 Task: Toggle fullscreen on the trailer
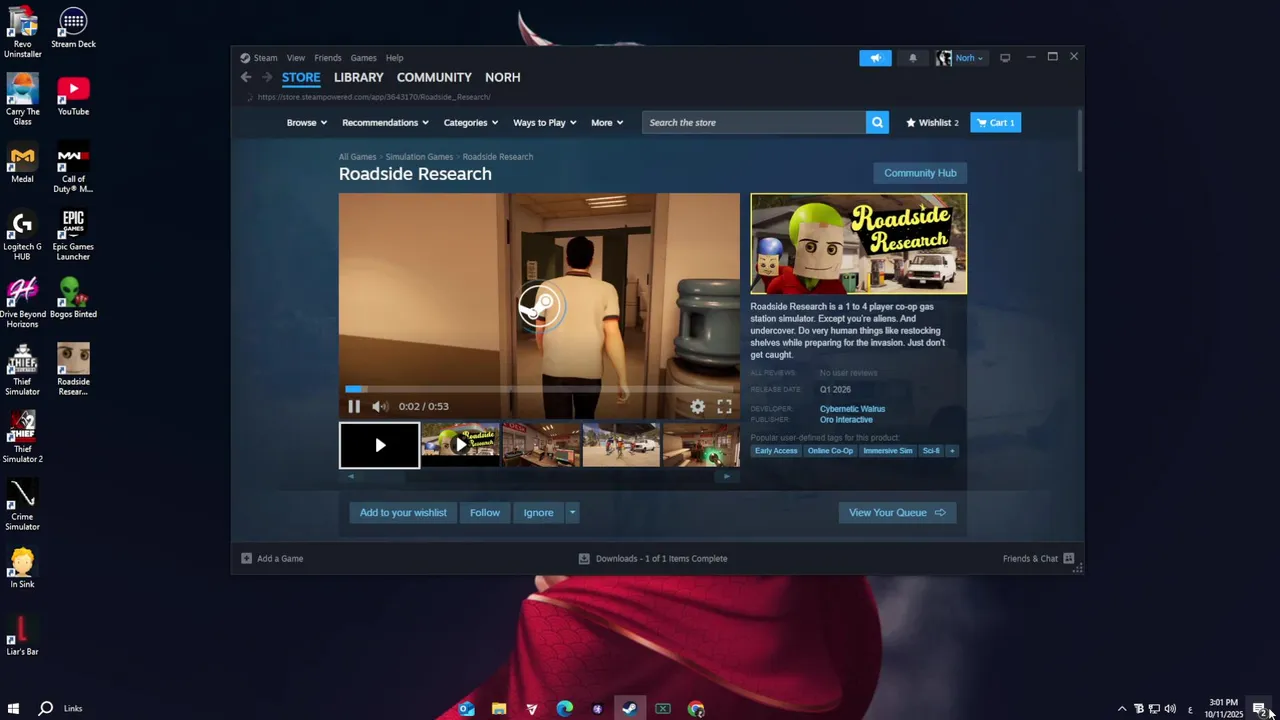pyautogui.click(x=724, y=406)
